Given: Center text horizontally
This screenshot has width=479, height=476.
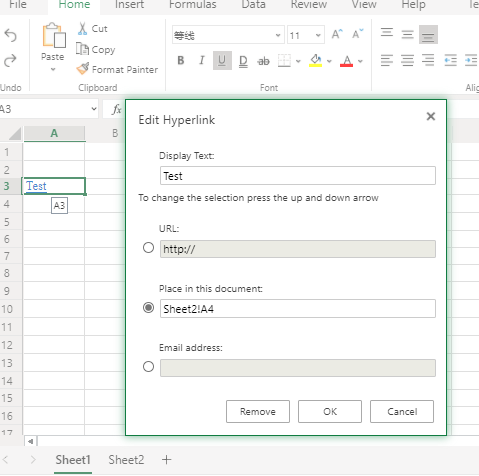Looking at the screenshot, I should (x=407, y=61).
